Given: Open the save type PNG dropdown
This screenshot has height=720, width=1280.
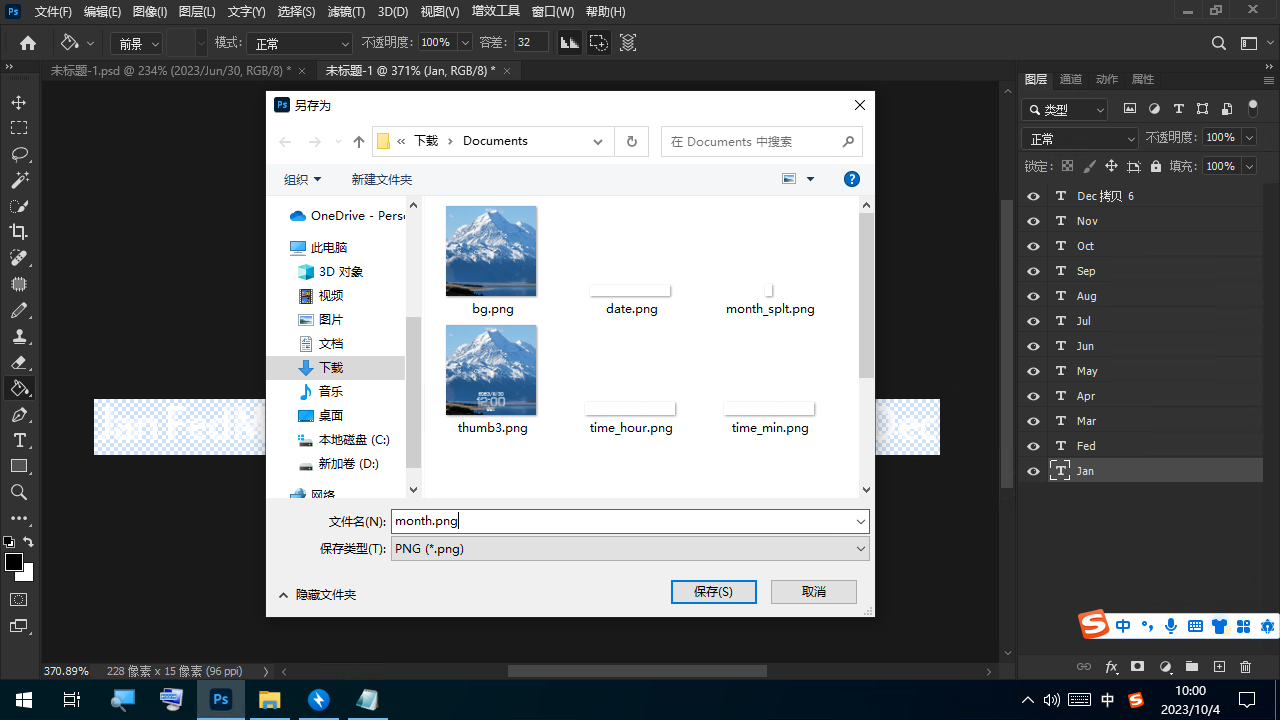Looking at the screenshot, I should [629, 549].
